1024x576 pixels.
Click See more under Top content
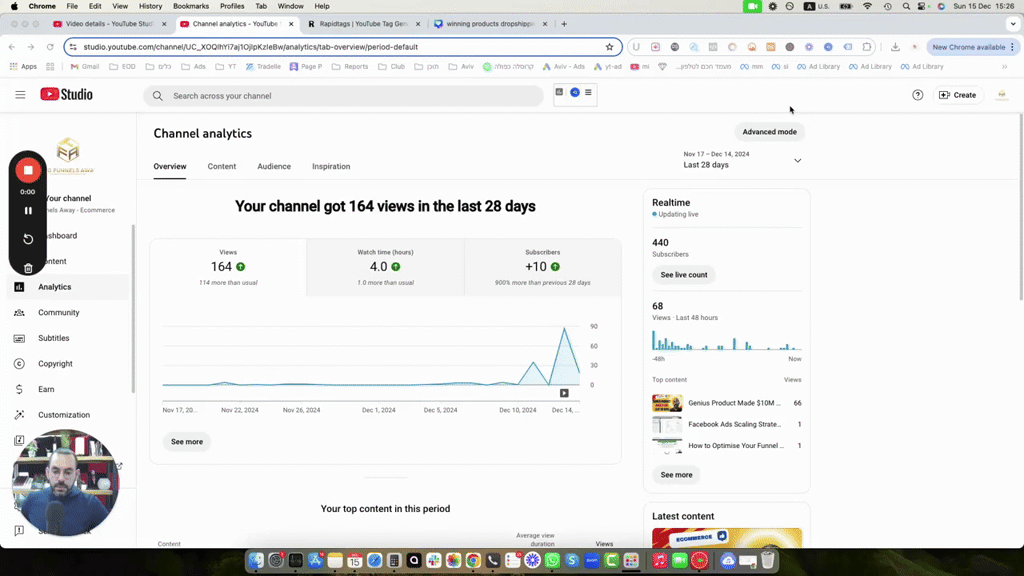tap(676, 475)
